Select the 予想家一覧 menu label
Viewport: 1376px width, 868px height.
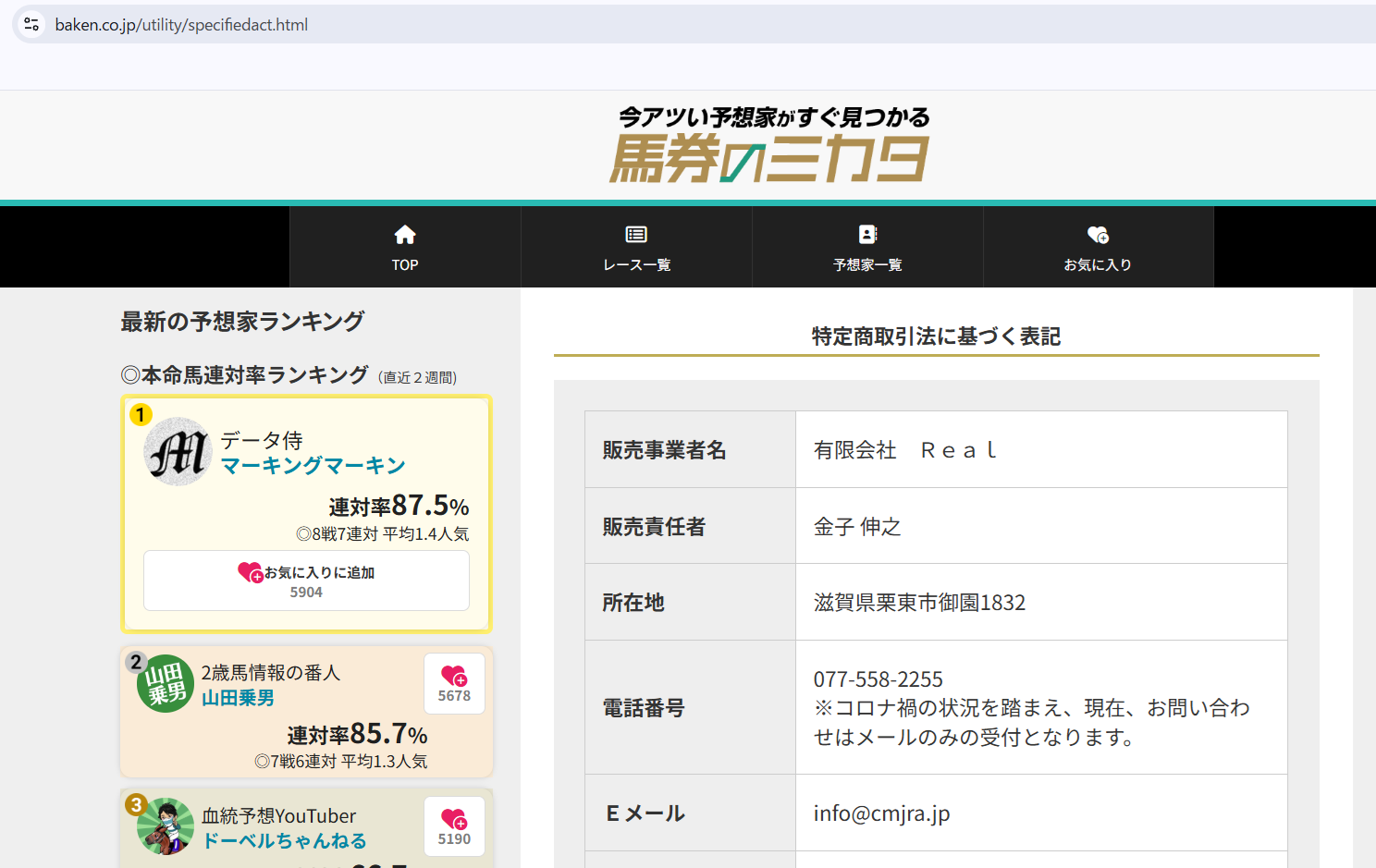(867, 265)
